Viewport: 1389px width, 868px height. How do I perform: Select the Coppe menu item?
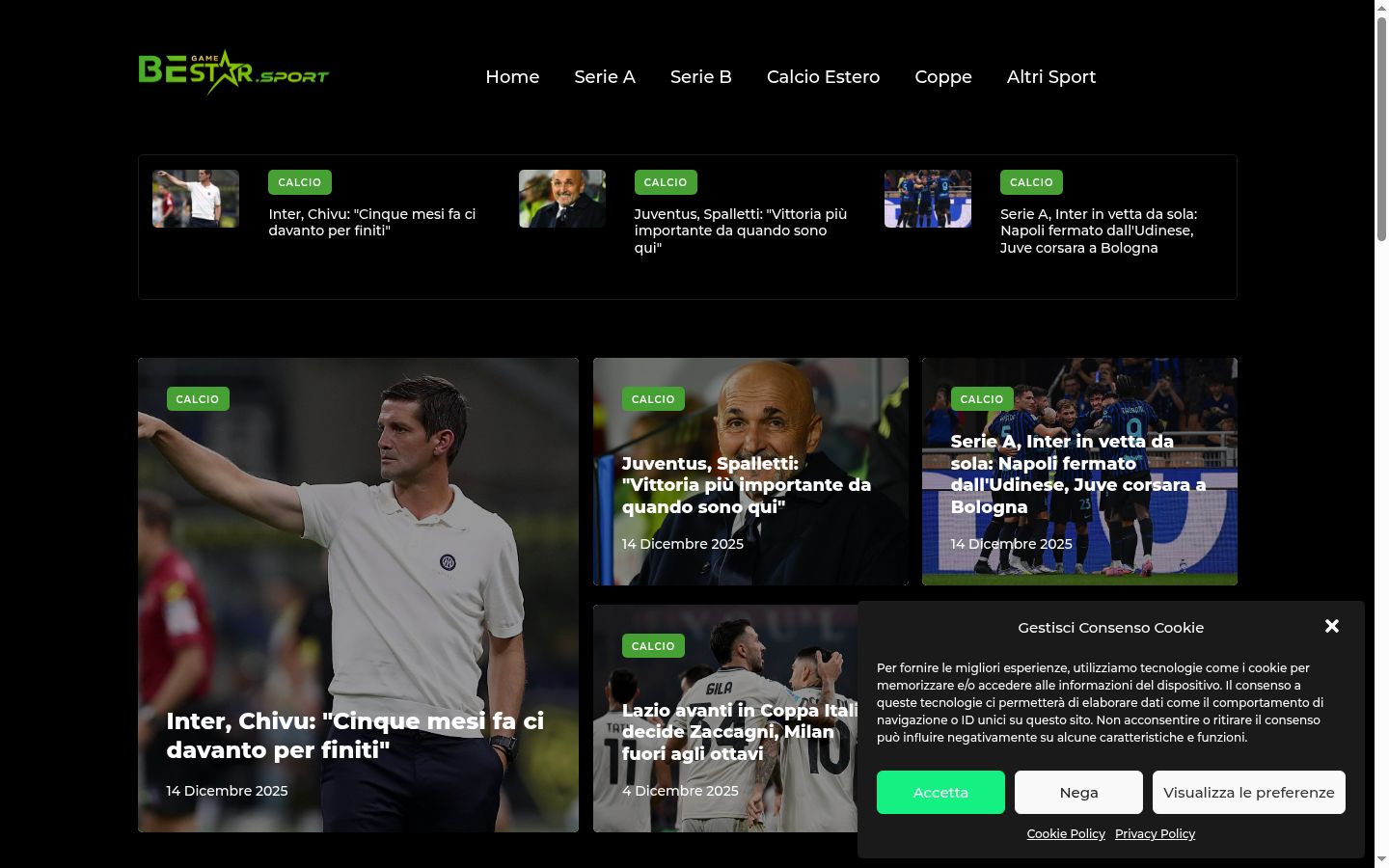coord(943,77)
